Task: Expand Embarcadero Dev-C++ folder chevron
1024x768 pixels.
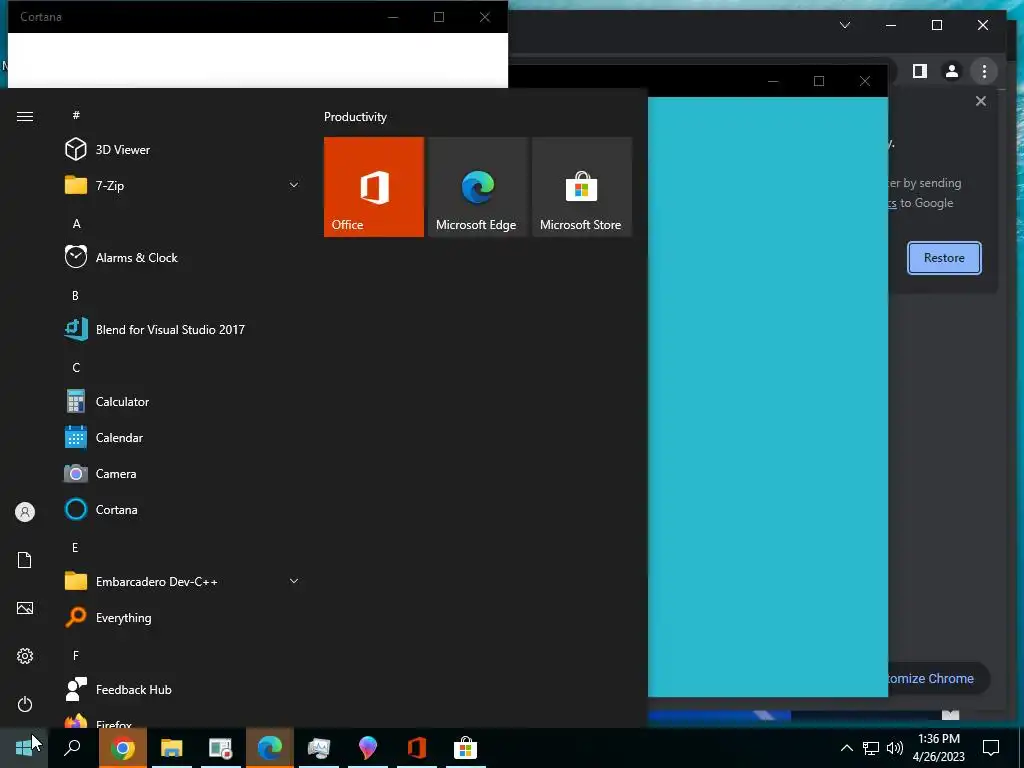Action: tap(294, 581)
